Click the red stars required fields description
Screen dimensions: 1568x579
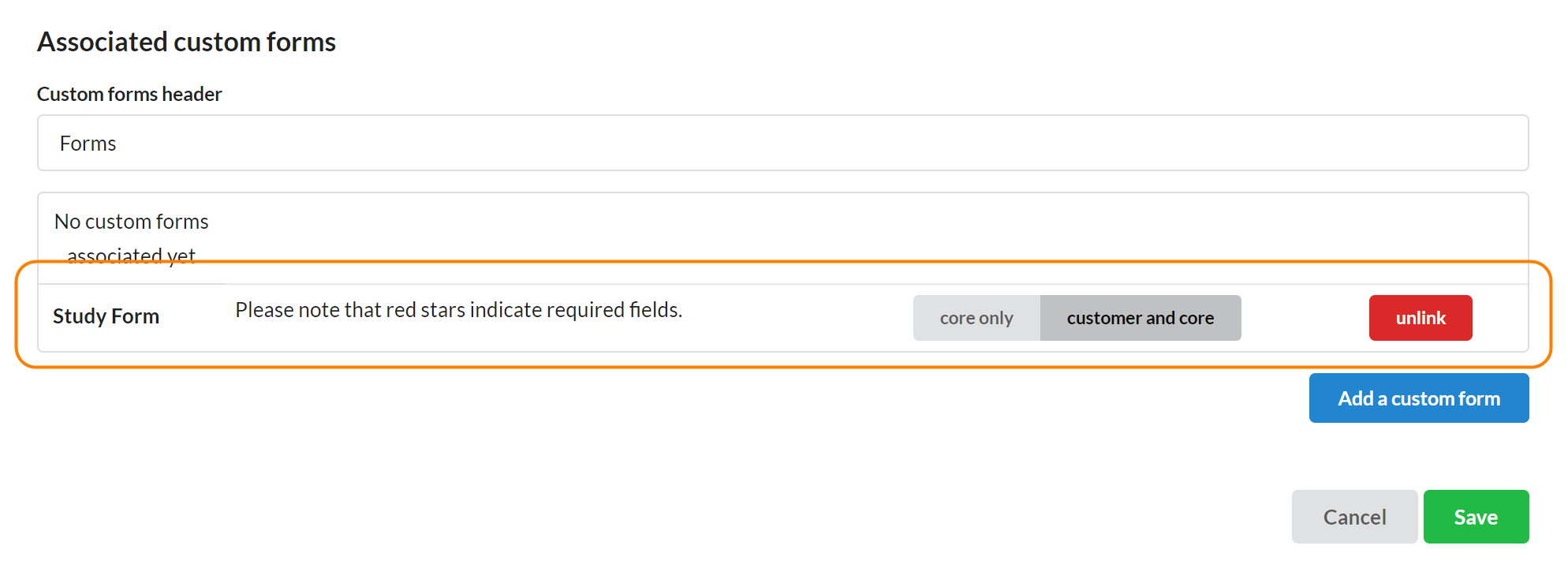[458, 310]
